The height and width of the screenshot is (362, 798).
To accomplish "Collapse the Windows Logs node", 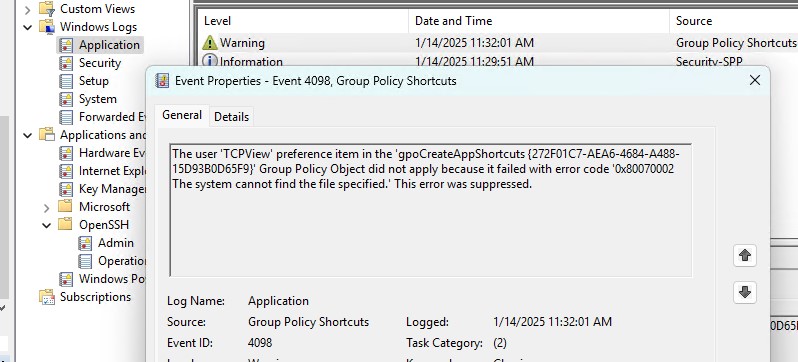I will click(27, 27).
